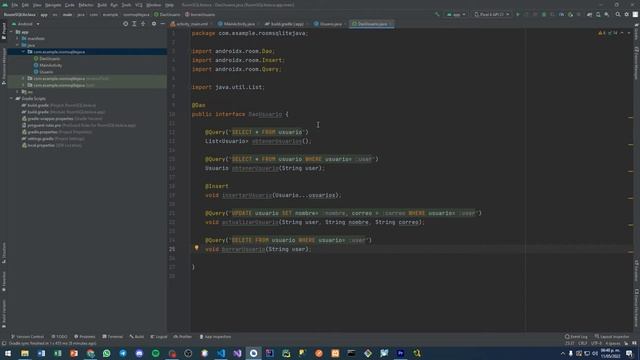640x360 pixels.
Task: Click the Collapse All icon in Project panel
Action: [143, 24]
